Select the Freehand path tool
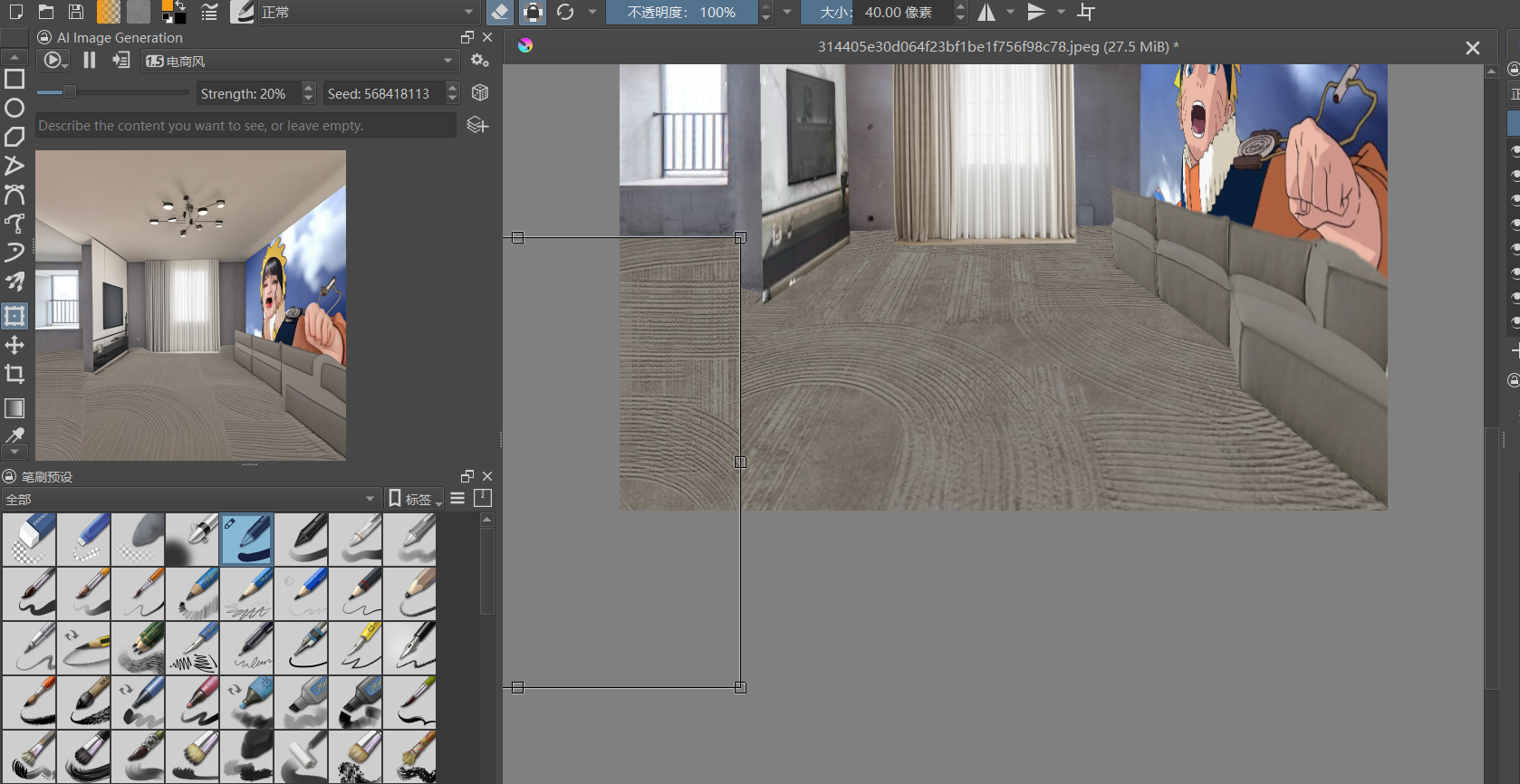This screenshot has width=1520, height=784. tap(14, 224)
